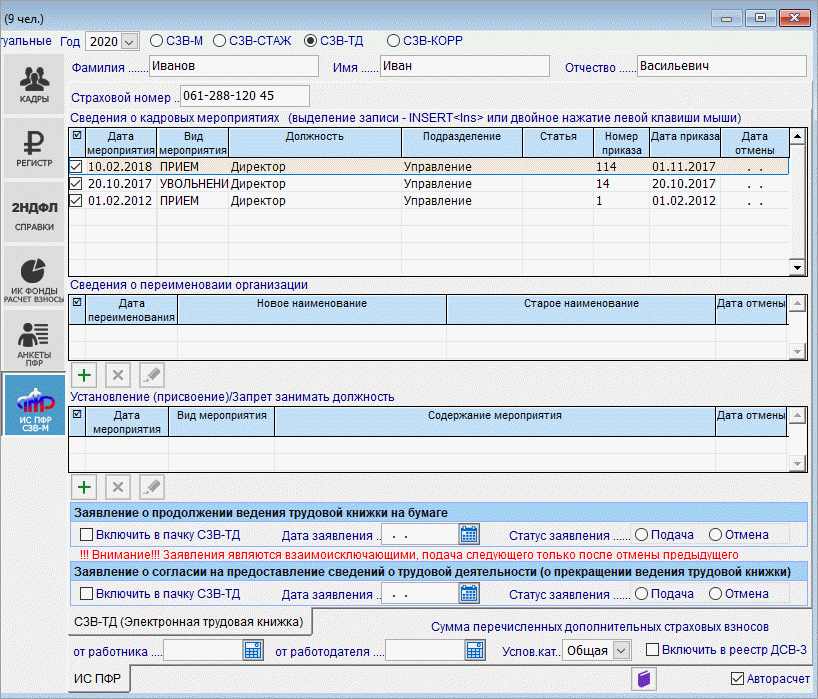Open the АНКЕТЫ ПФР sidebar section
818x699 pixels.
pos(34,341)
